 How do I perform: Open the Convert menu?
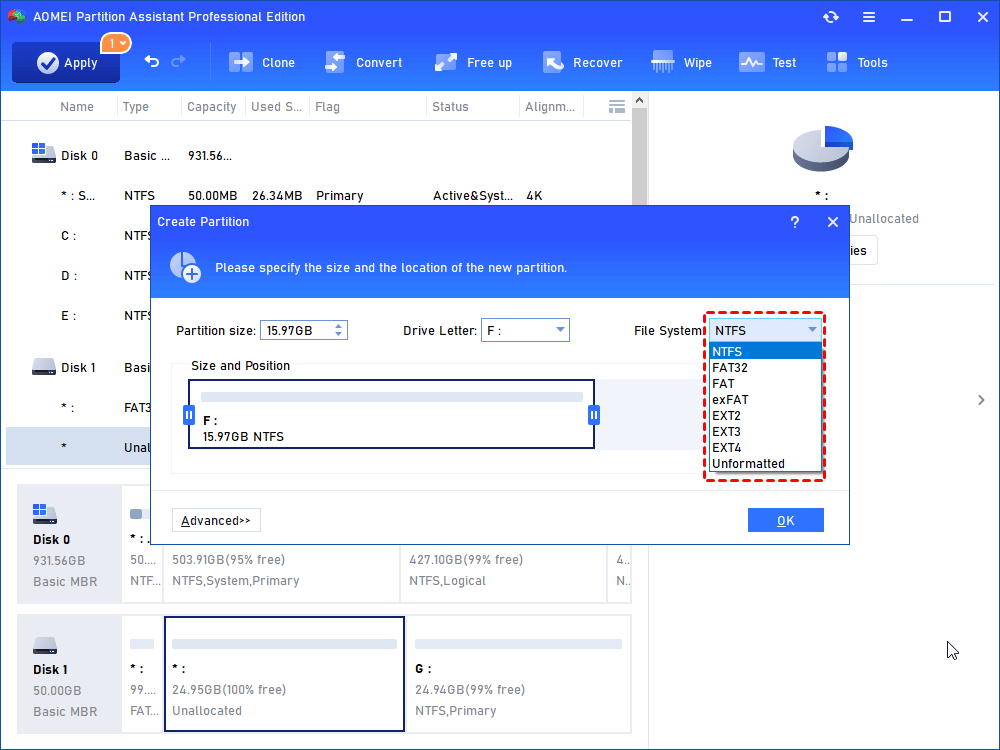coord(363,62)
